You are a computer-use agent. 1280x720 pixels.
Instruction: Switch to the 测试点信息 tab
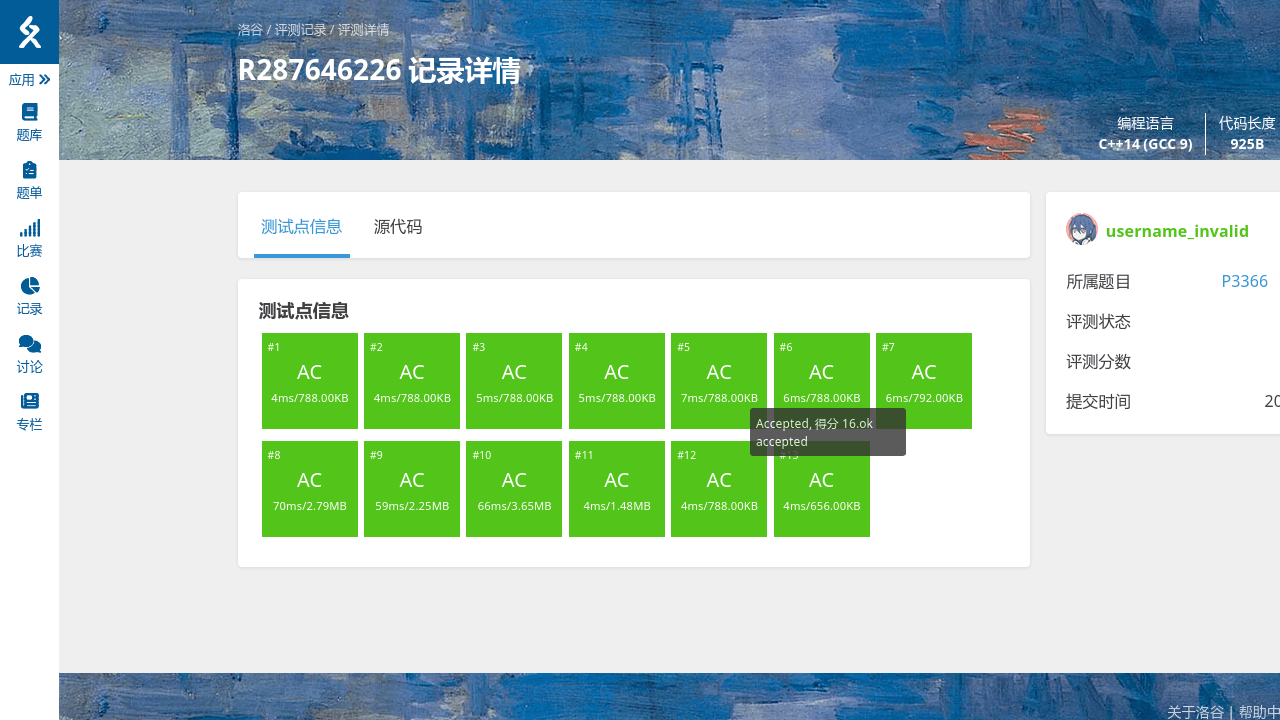[x=302, y=227]
